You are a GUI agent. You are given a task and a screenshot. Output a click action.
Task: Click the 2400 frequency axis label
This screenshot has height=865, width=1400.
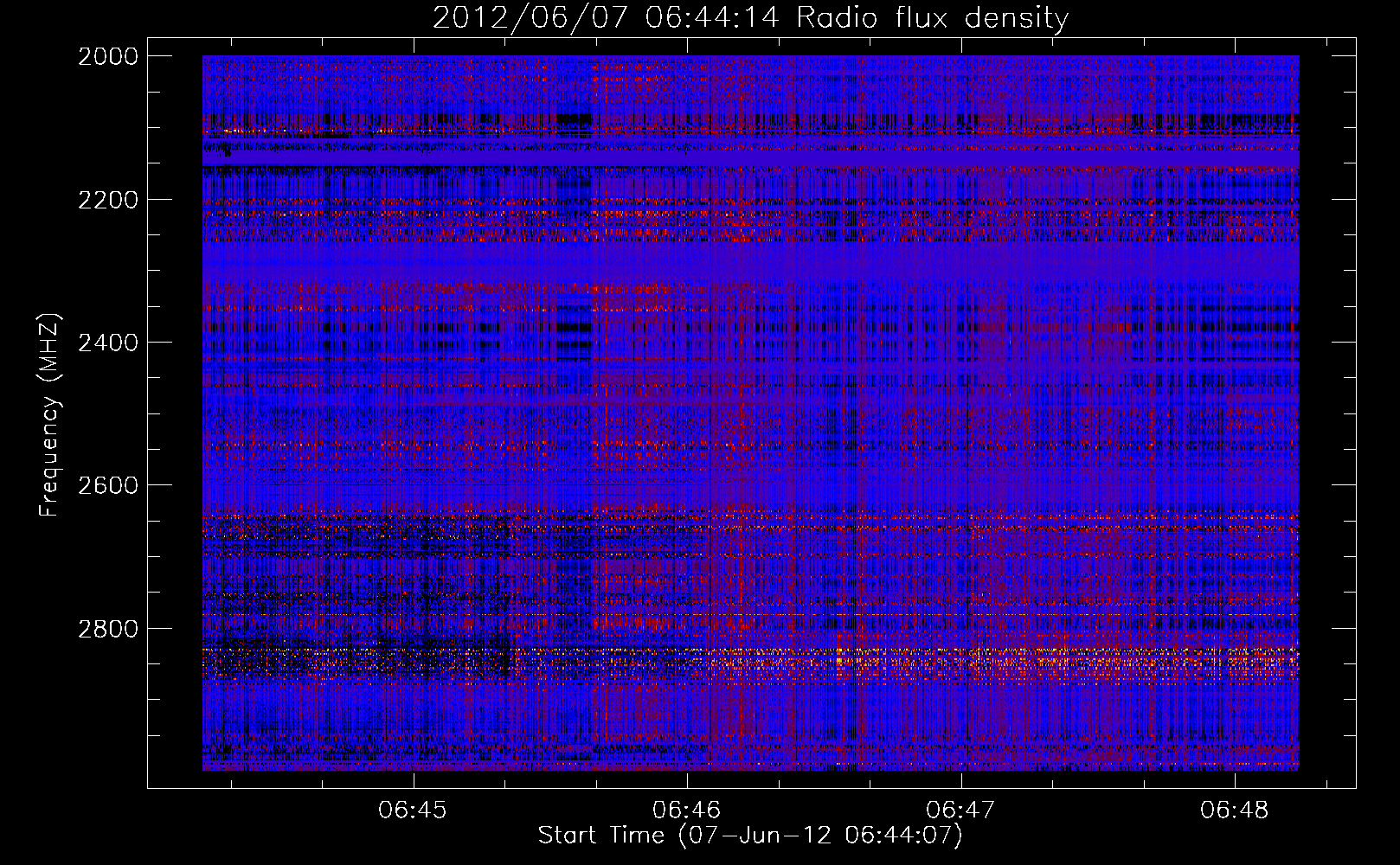(x=108, y=343)
